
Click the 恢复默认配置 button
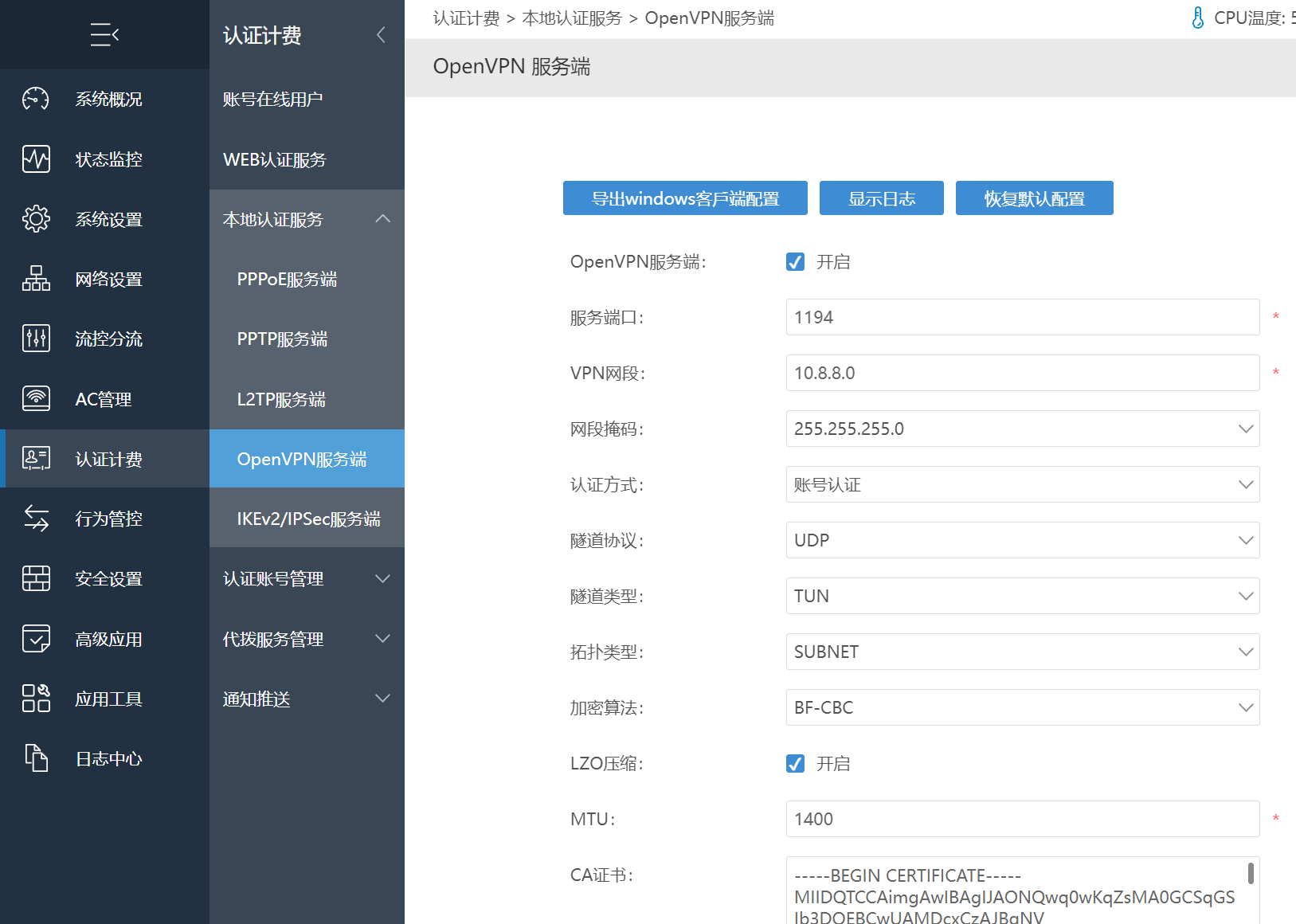coord(1034,198)
